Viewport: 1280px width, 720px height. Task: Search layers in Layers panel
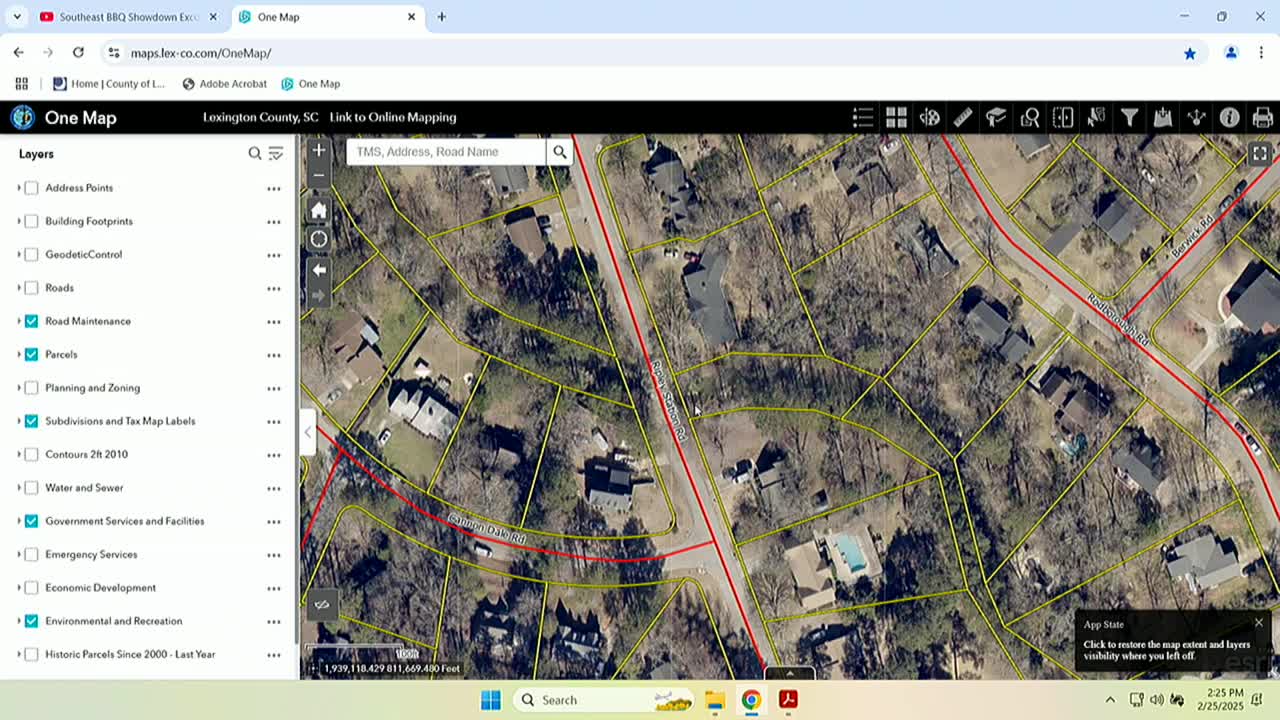click(255, 154)
